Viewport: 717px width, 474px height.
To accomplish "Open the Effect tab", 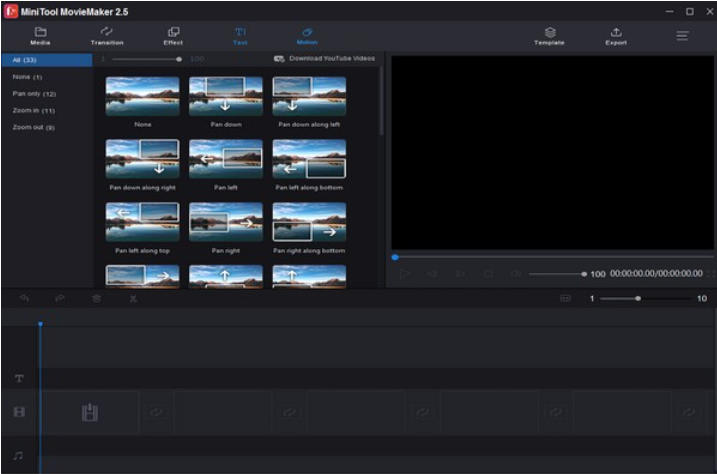I will [173, 36].
